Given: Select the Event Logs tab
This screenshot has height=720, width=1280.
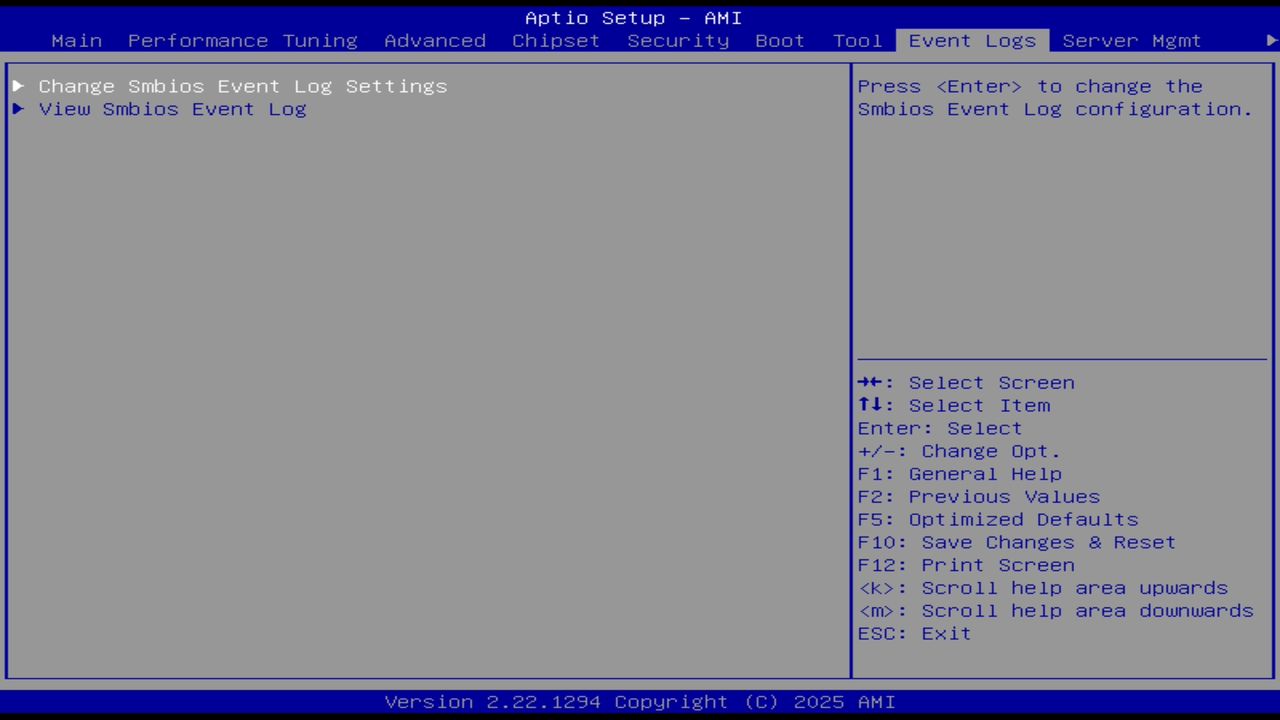Looking at the screenshot, I should pyautogui.click(x=971, y=40).
